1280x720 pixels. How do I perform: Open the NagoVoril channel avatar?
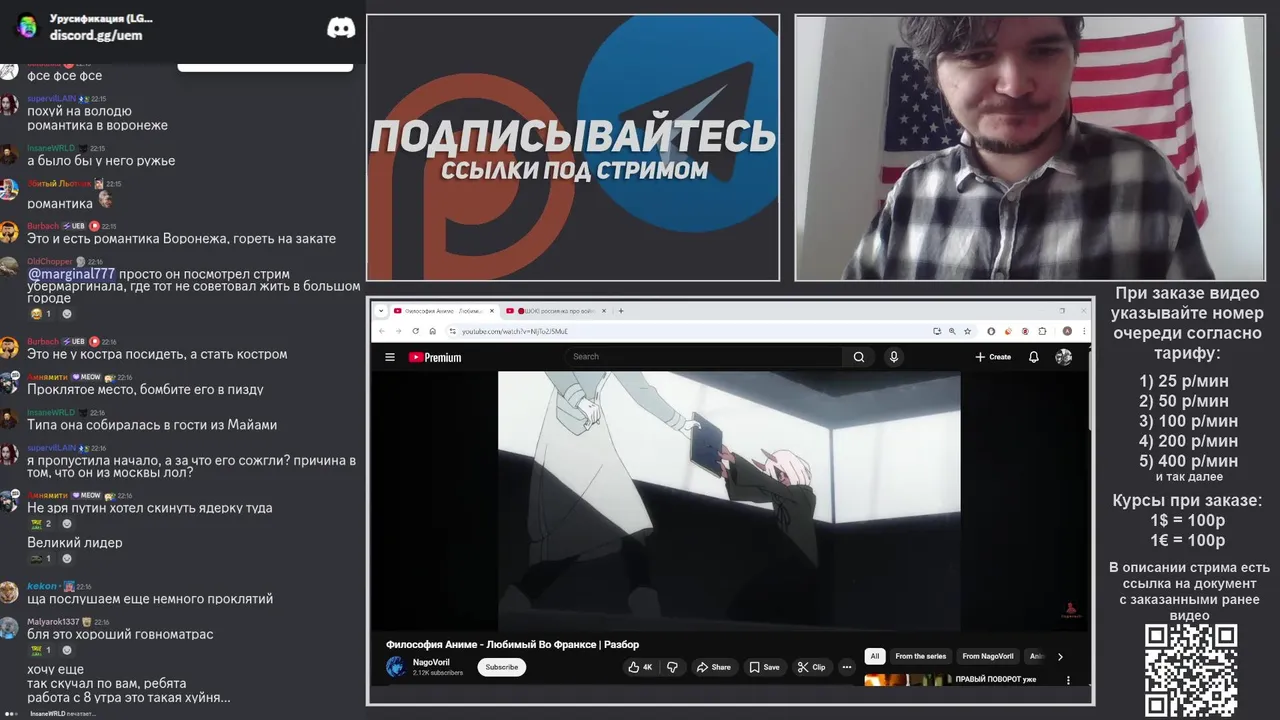[x=396, y=667]
